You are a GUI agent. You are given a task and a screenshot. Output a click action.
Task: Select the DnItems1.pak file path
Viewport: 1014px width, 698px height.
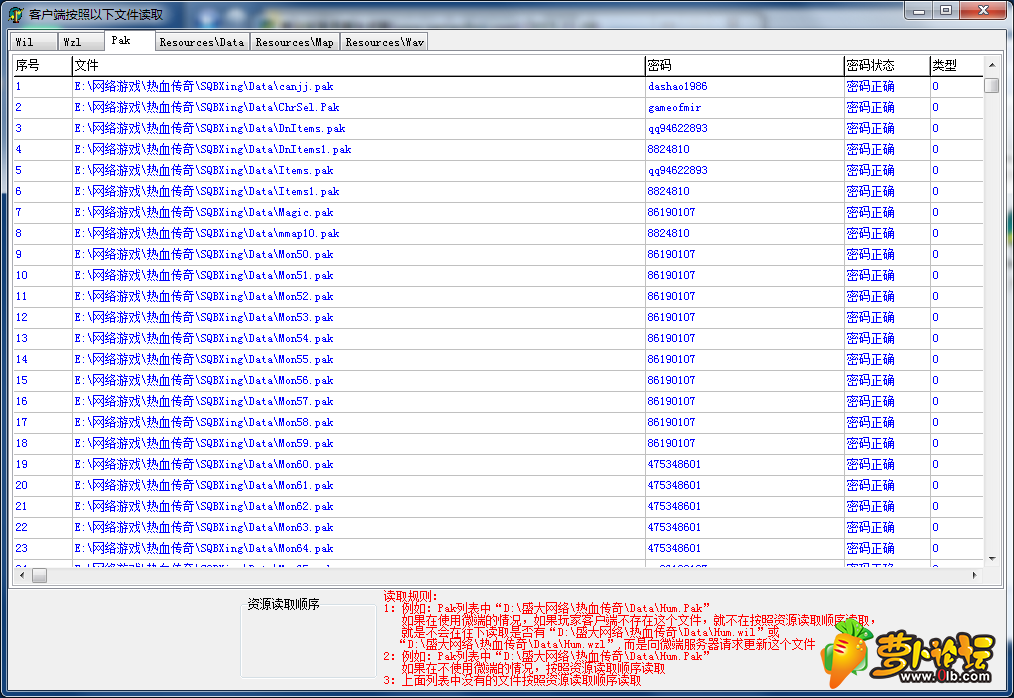click(213, 149)
